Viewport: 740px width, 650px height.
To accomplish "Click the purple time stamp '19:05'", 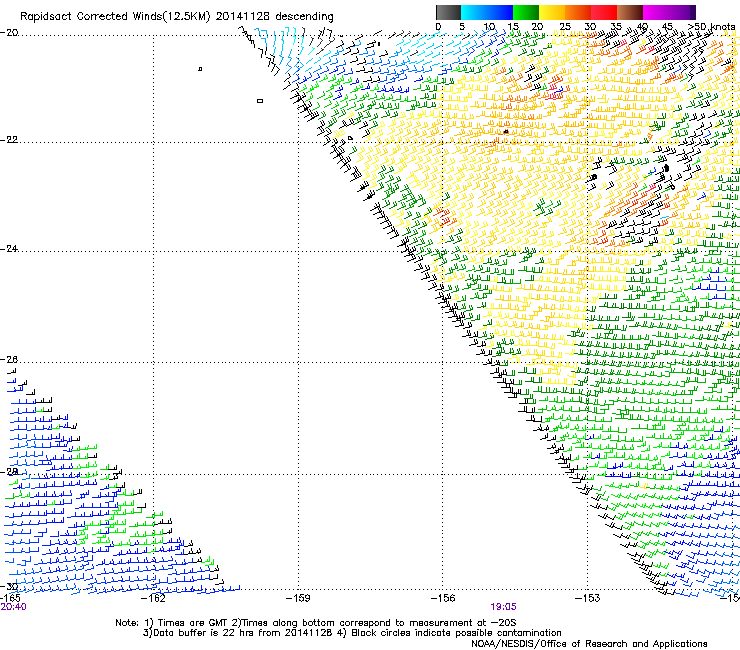I will coord(503,607).
